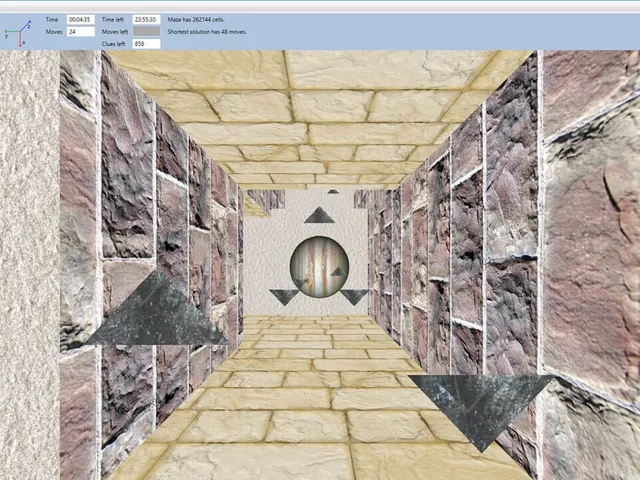This screenshot has width=640, height=480.
Task: Click the small triangle overlapping the Jupiter sphere
Action: pyautogui.click(x=338, y=271)
